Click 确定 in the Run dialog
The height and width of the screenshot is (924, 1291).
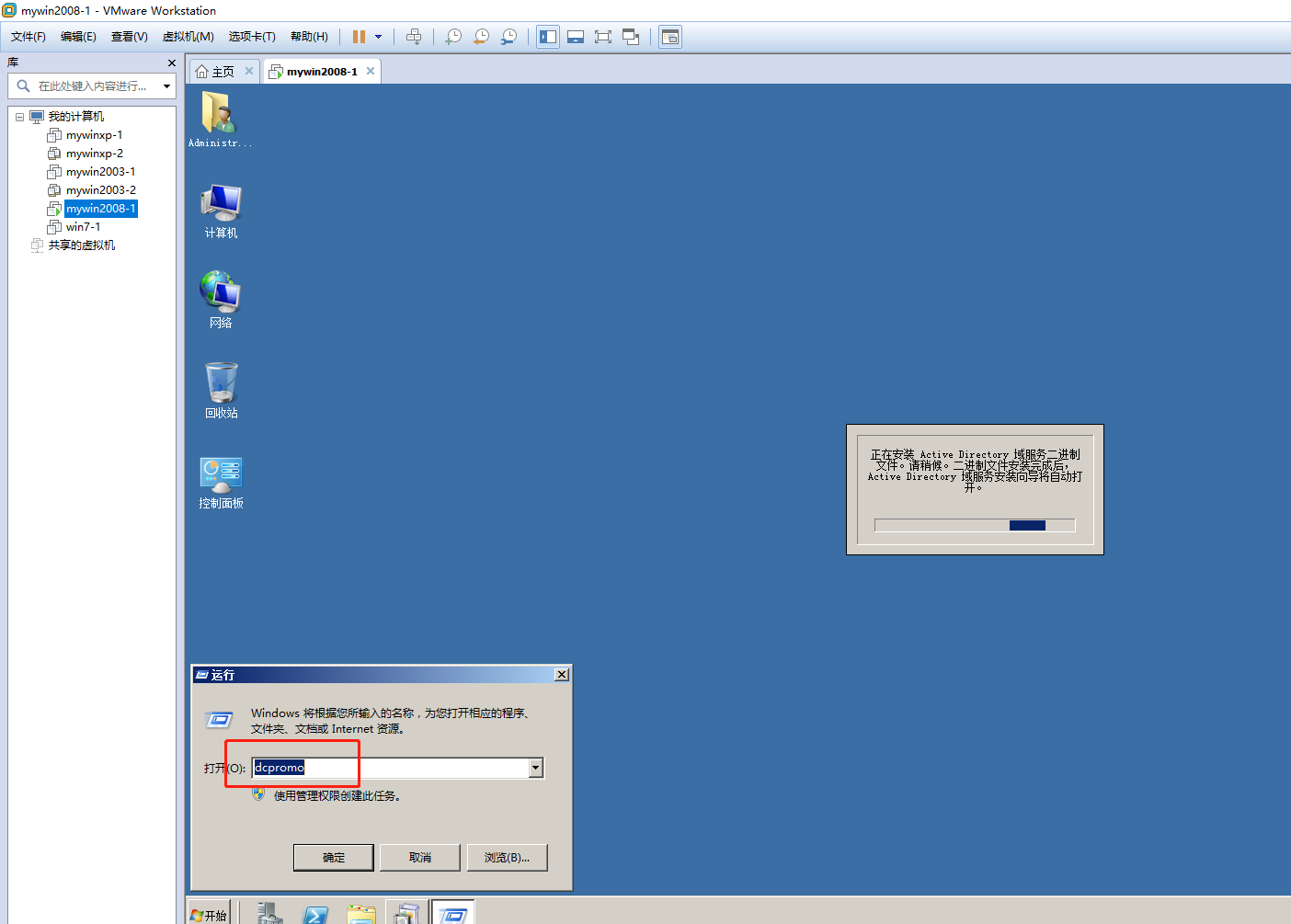(x=334, y=858)
